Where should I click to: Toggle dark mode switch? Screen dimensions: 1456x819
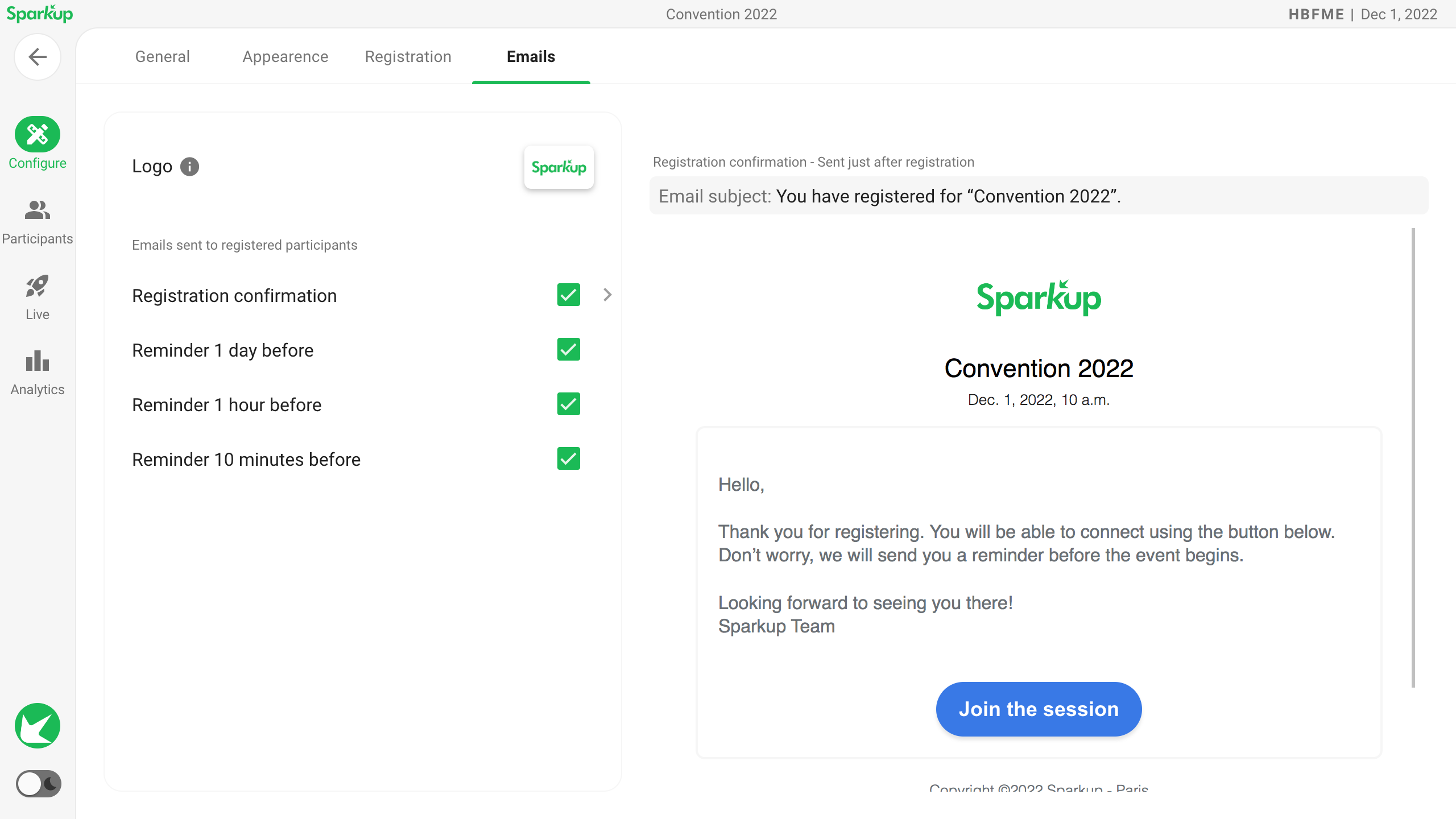(x=38, y=784)
